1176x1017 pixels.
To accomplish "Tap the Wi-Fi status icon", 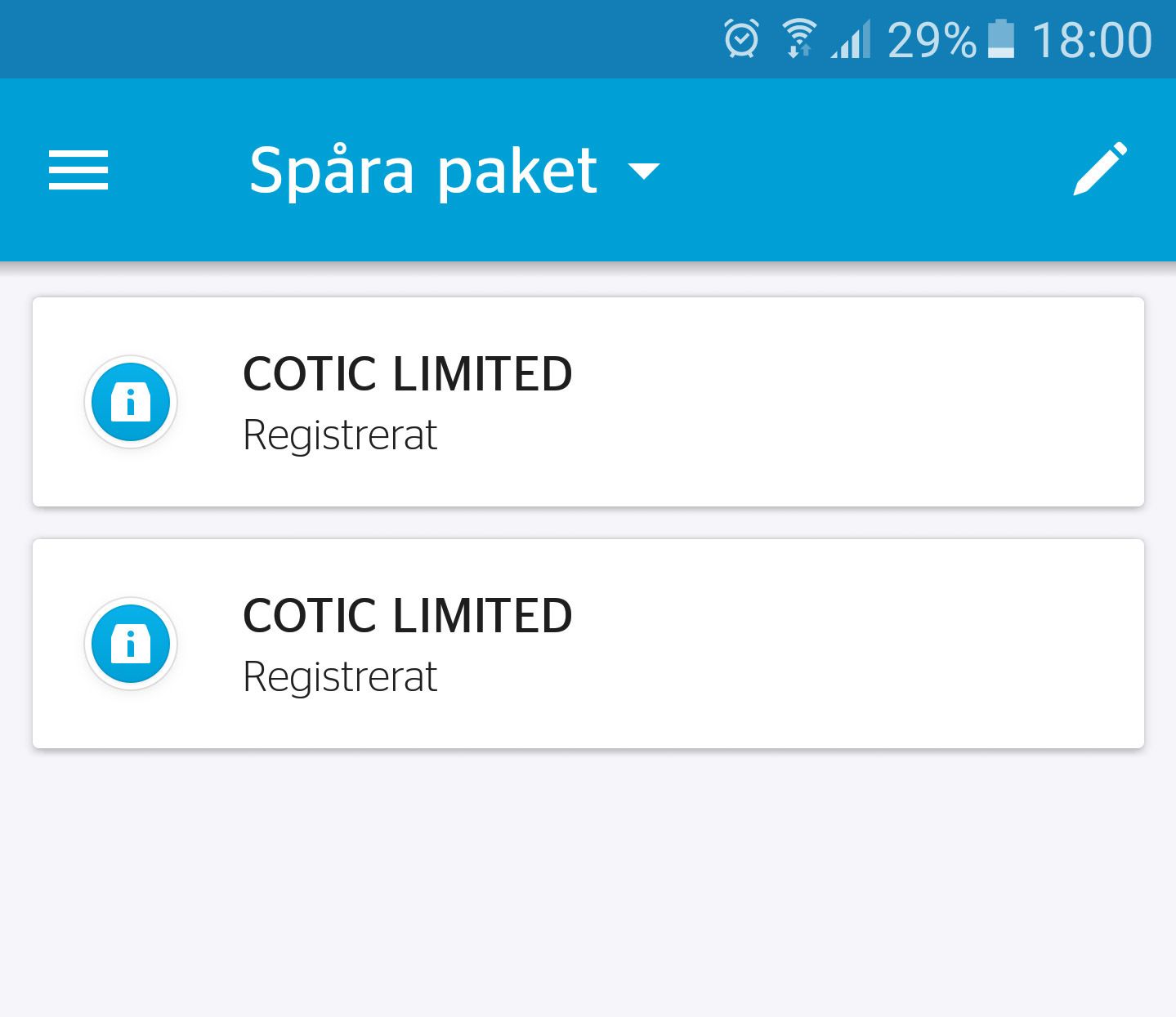I will point(798,38).
